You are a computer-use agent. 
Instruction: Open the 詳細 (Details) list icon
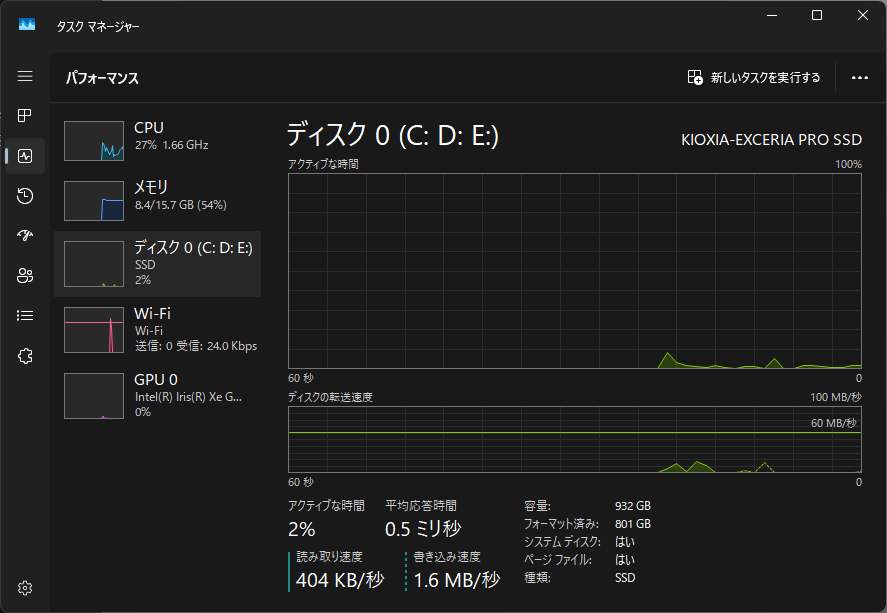click(x=25, y=315)
